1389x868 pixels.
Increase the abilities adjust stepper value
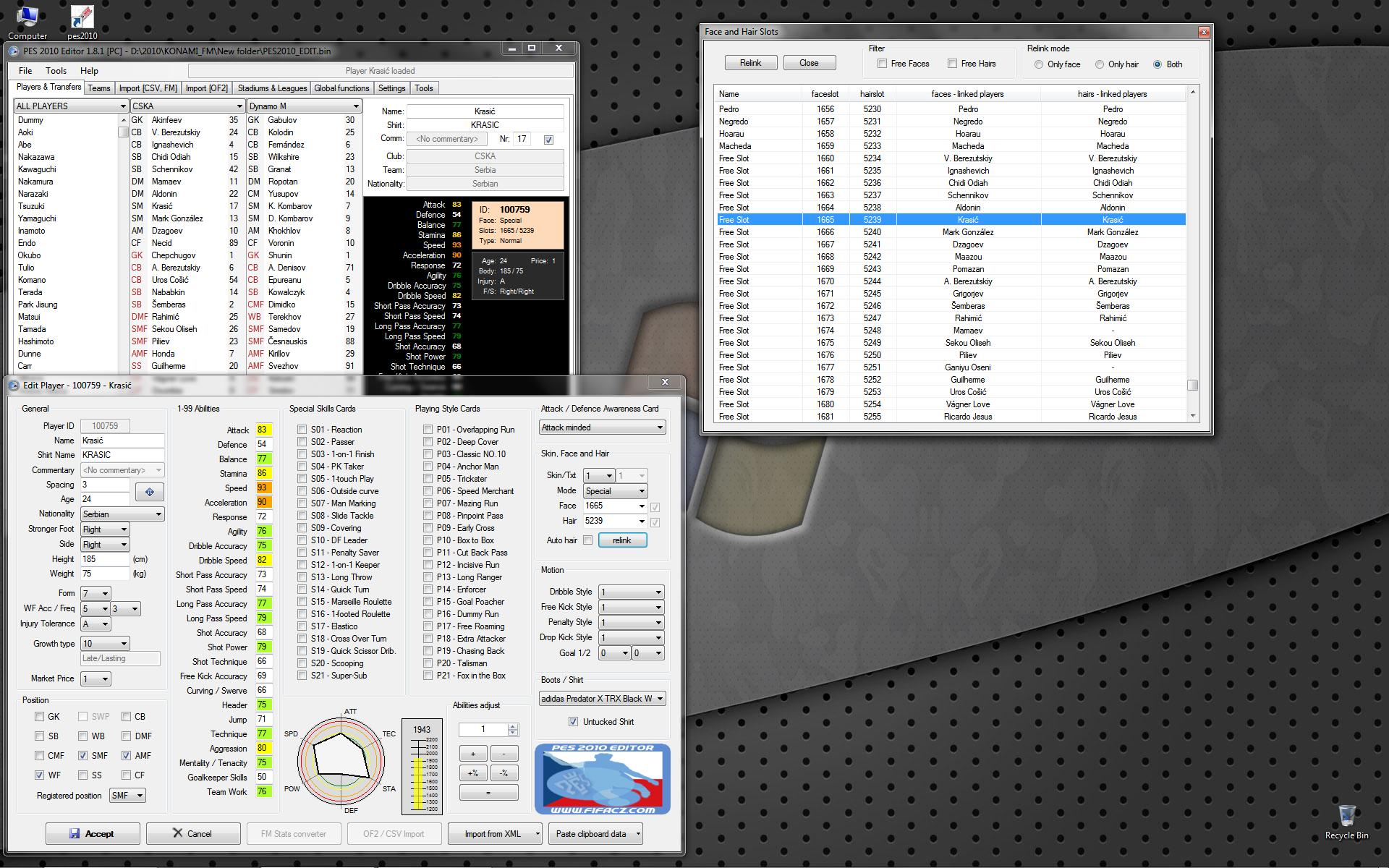point(513,726)
